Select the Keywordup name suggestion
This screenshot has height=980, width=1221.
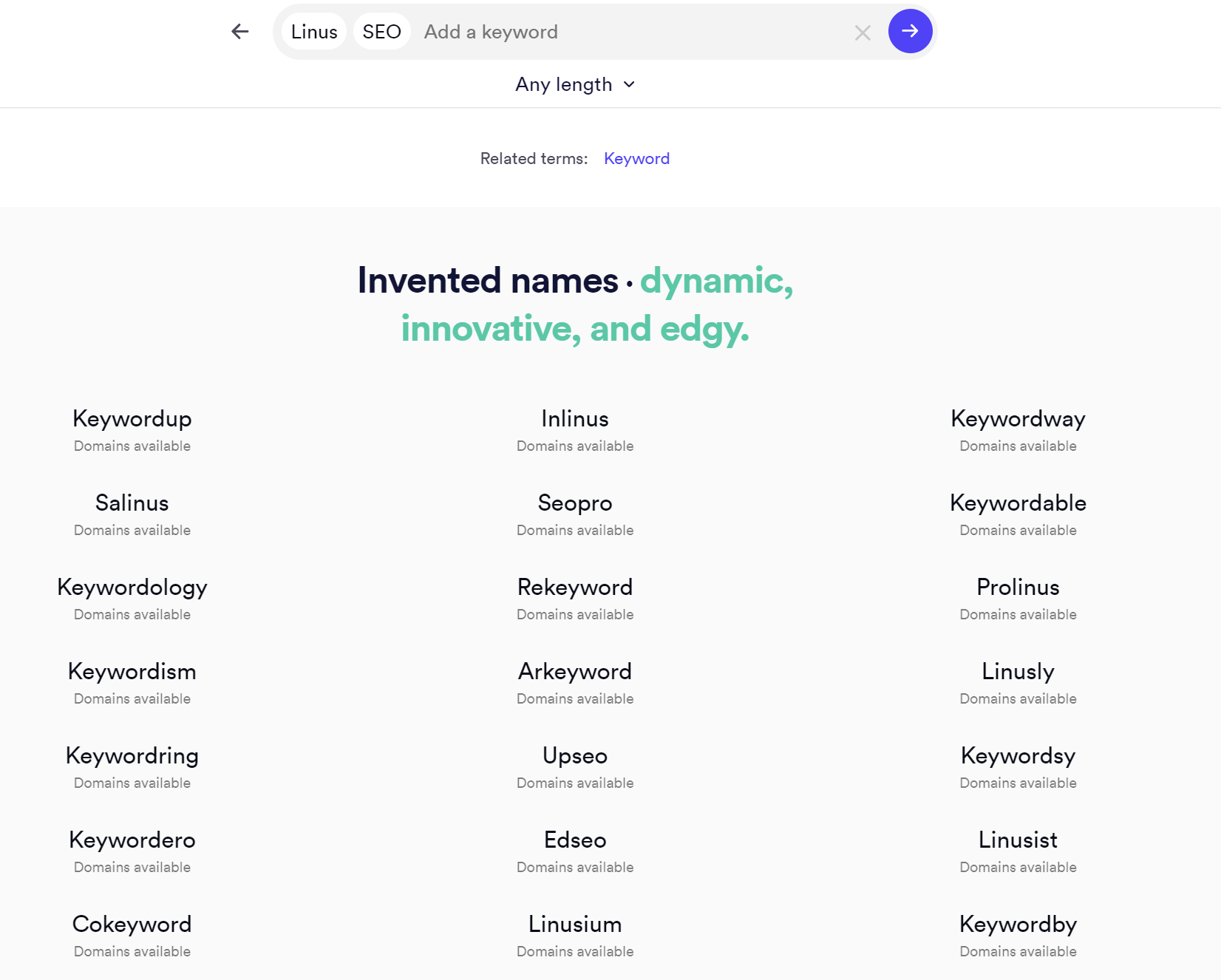132,419
